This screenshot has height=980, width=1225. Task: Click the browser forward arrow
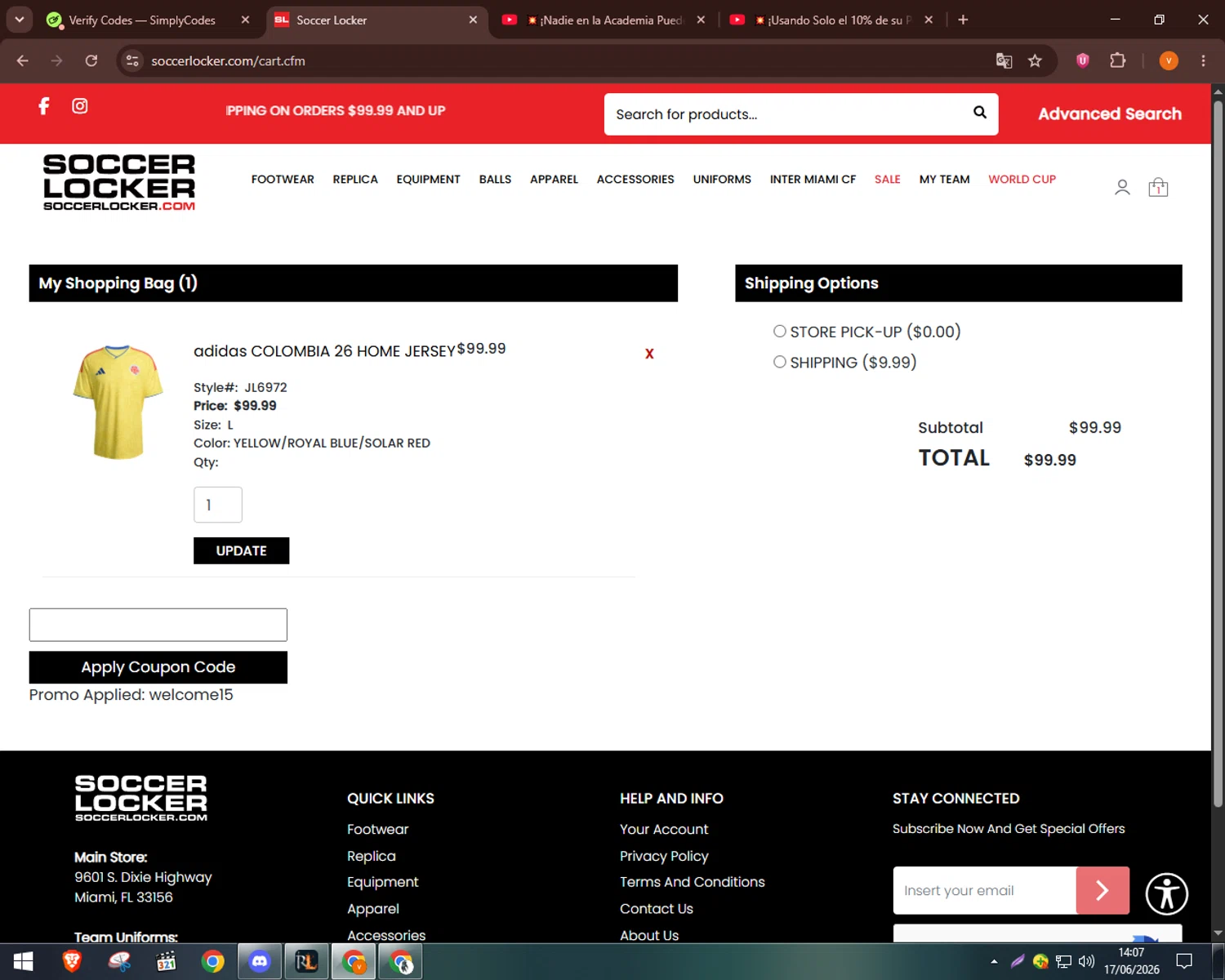(56, 60)
